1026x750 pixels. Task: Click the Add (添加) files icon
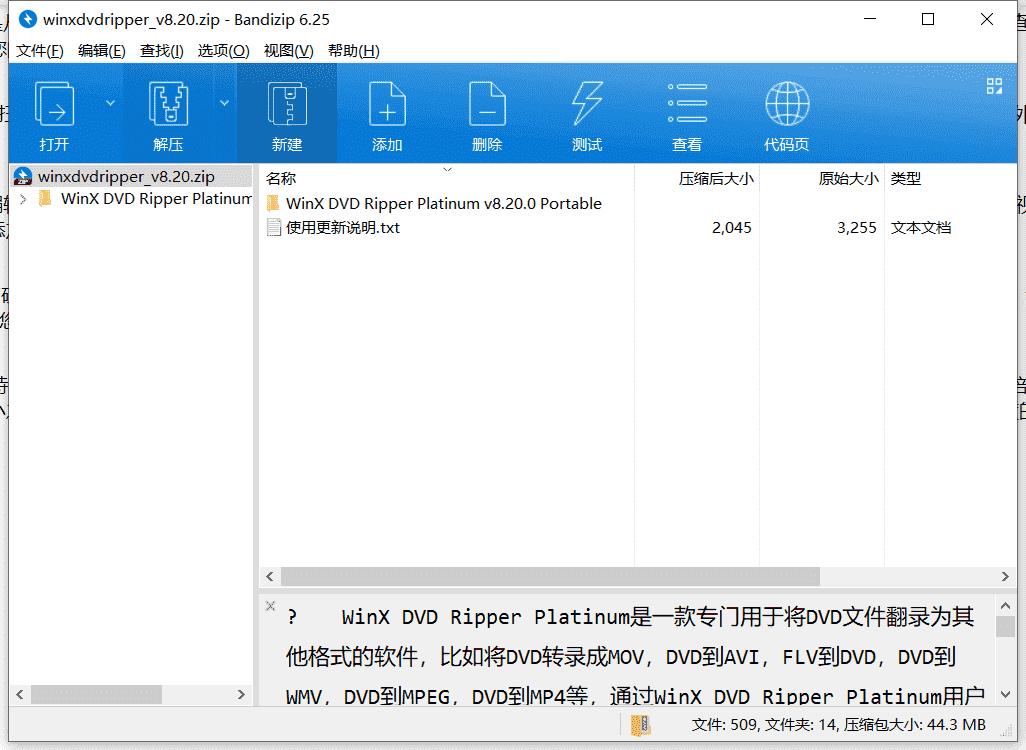click(387, 103)
